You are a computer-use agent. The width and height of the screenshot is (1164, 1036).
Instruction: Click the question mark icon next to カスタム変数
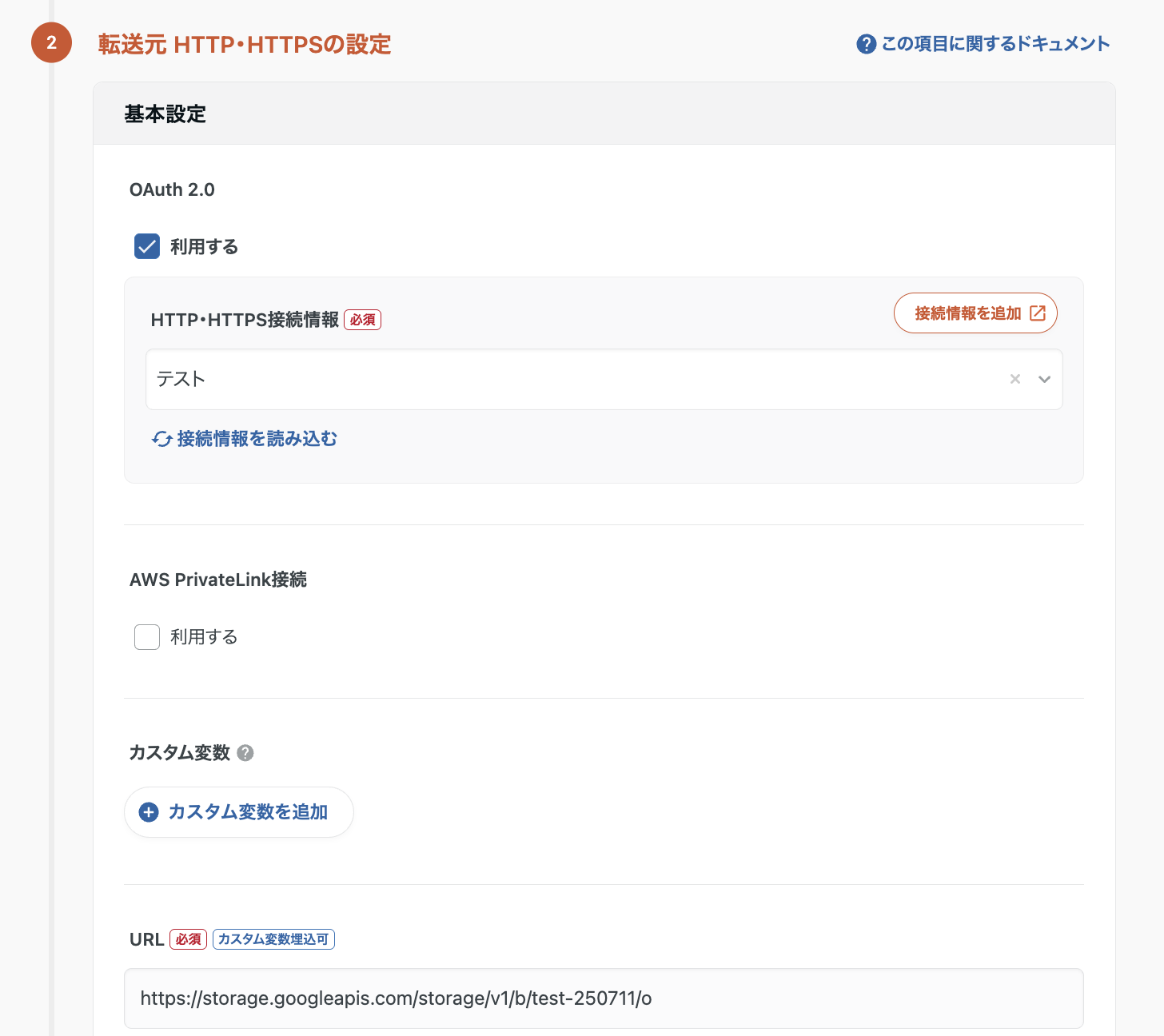pyautogui.click(x=245, y=753)
